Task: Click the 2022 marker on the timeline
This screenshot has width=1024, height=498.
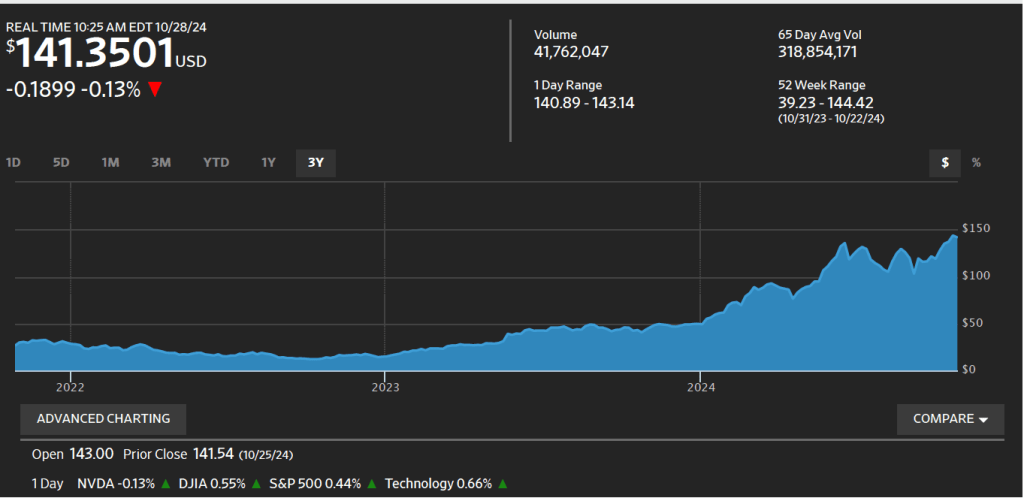Action: (x=70, y=385)
